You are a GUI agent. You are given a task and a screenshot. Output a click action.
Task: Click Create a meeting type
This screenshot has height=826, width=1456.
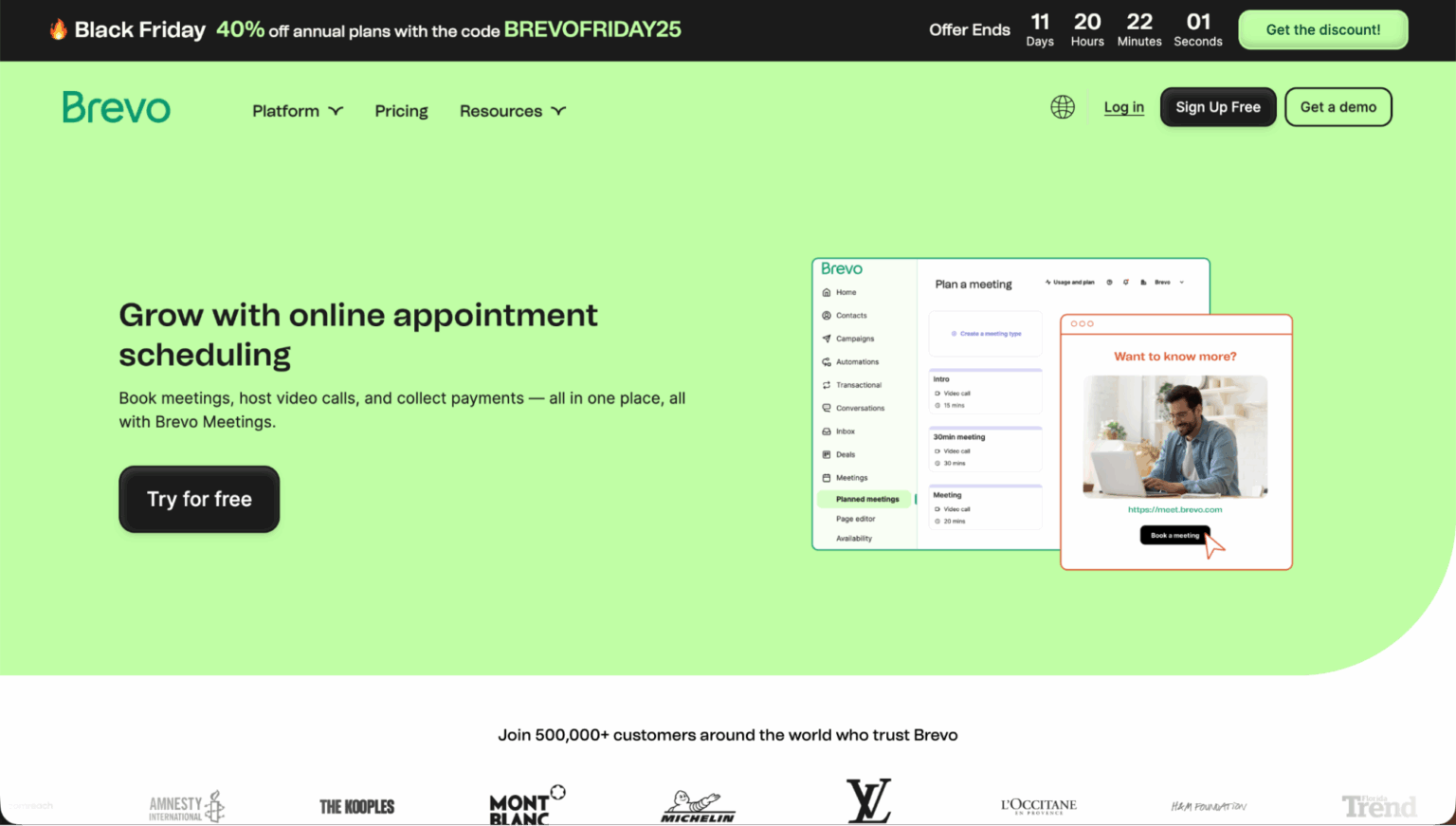tap(985, 333)
